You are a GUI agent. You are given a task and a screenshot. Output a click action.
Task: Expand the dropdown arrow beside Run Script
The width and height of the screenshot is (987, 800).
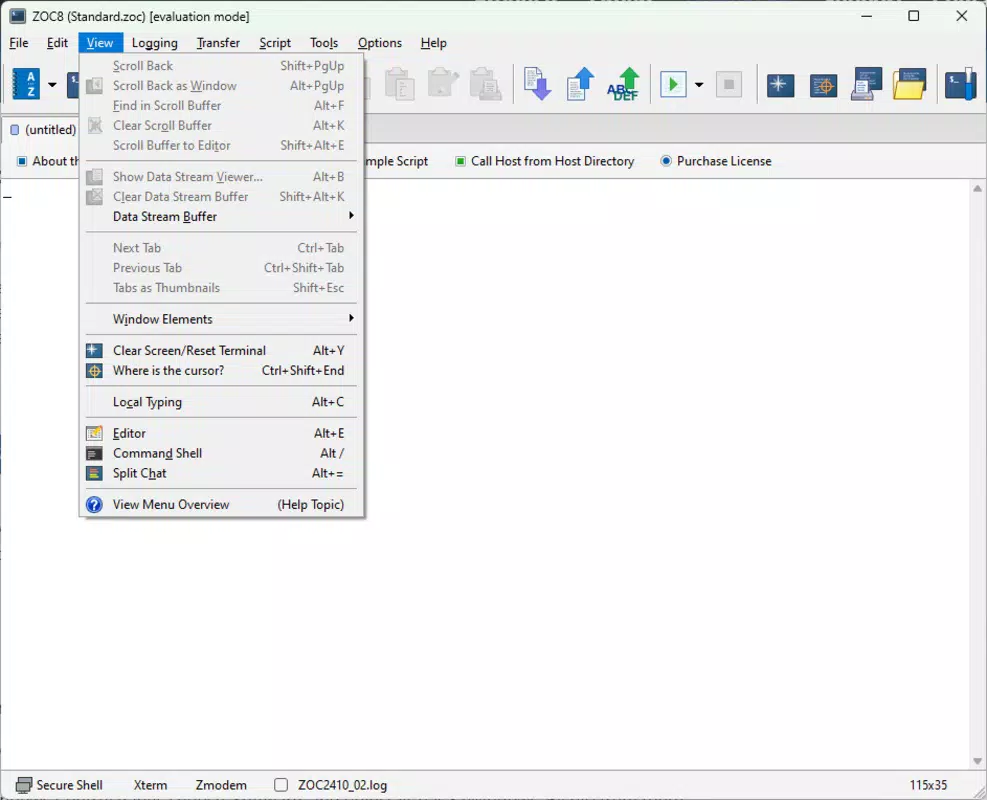tap(699, 84)
